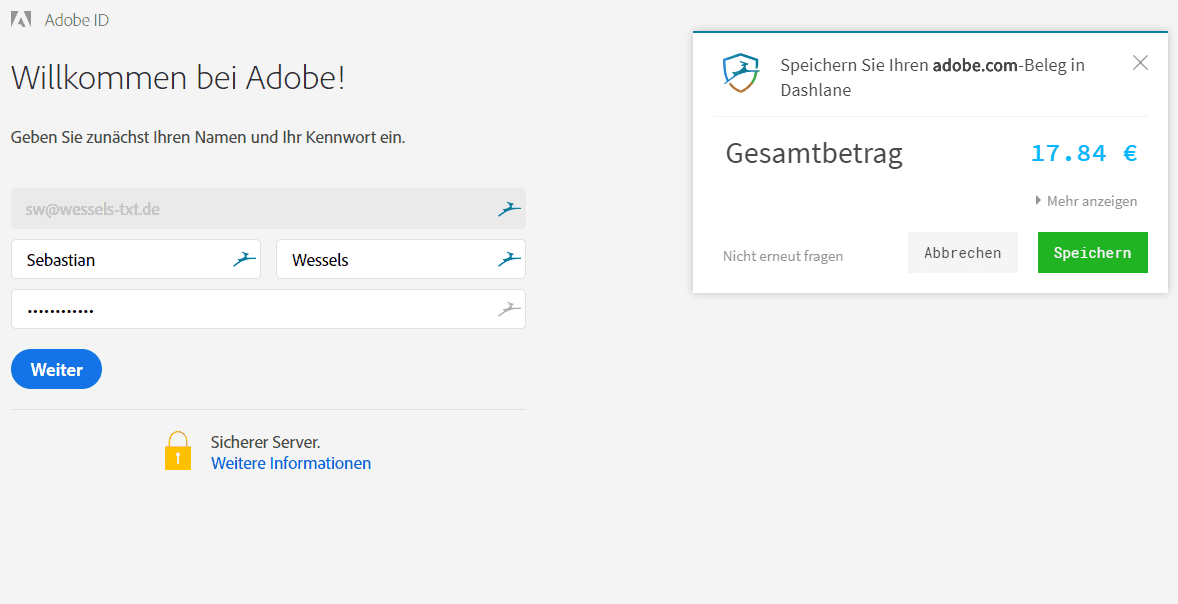Click the Willkommen bei Adobe! heading
This screenshot has width=1178, height=604.
pos(178,77)
